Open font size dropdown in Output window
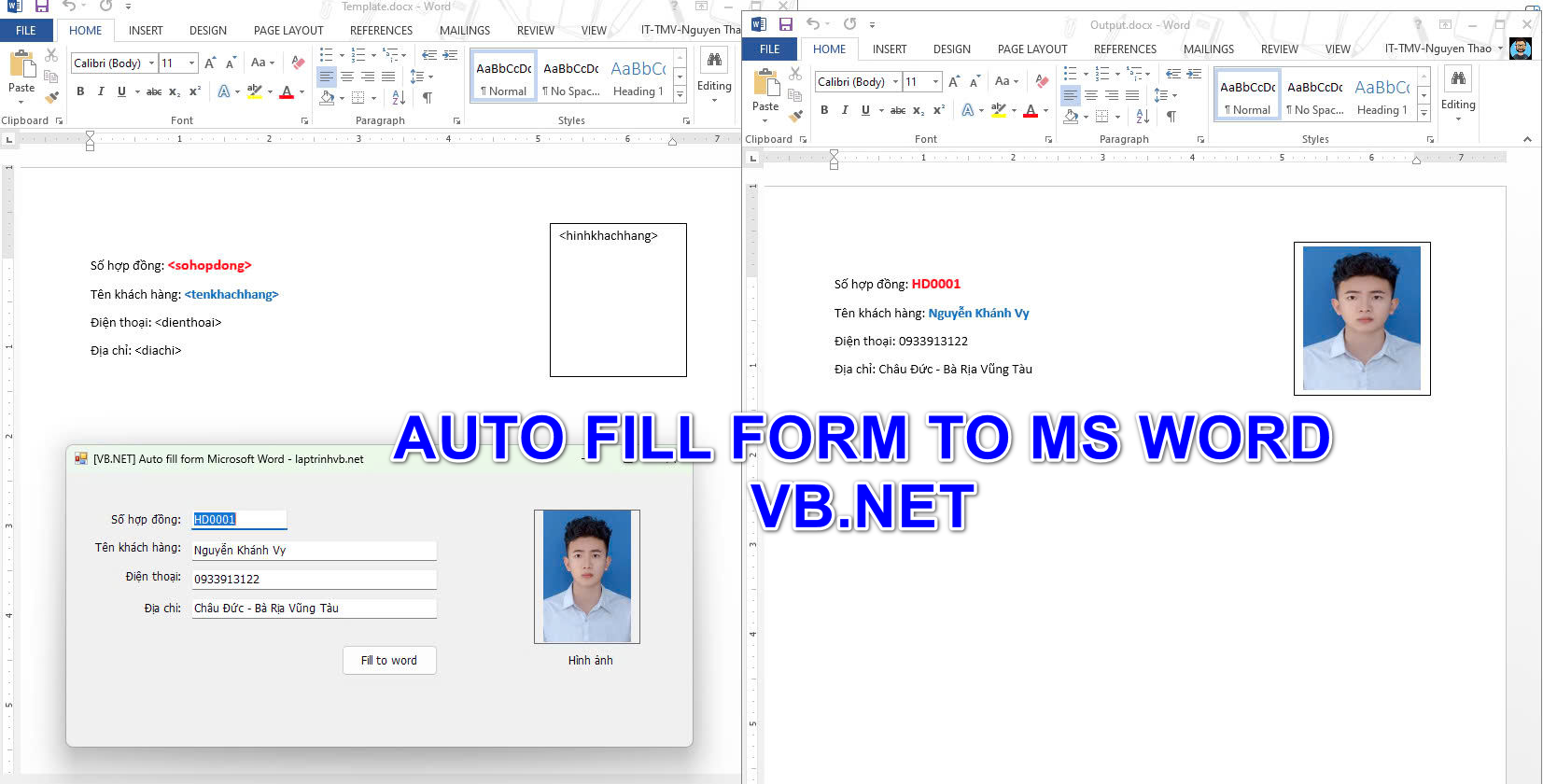 click(x=936, y=81)
